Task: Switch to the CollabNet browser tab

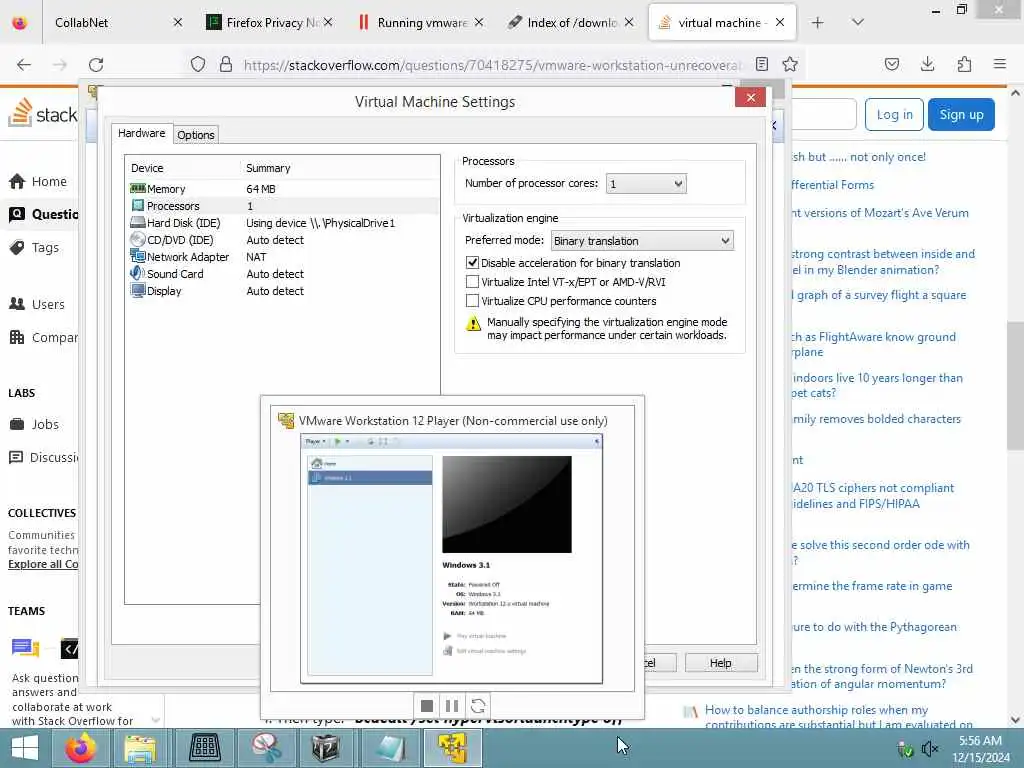Action: [x=118, y=23]
